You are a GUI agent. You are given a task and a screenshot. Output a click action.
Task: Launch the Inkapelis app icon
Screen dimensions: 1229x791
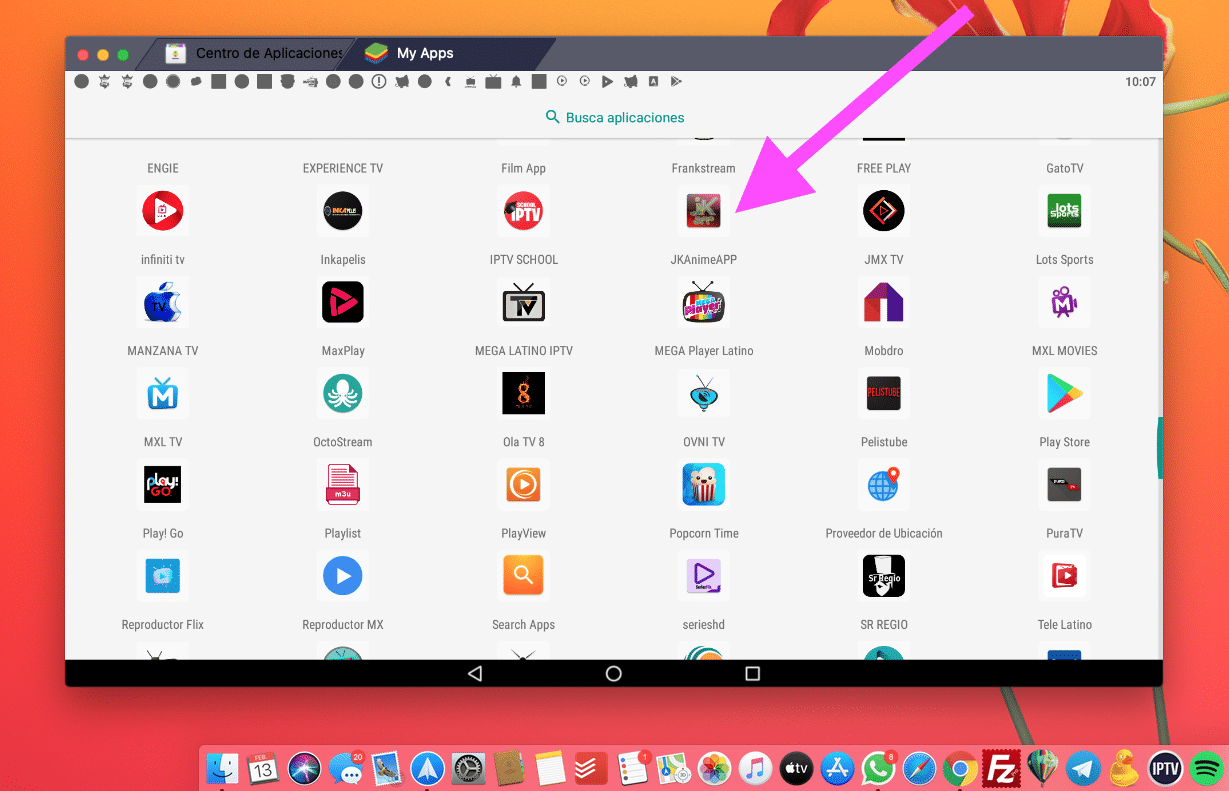pyautogui.click(x=343, y=211)
